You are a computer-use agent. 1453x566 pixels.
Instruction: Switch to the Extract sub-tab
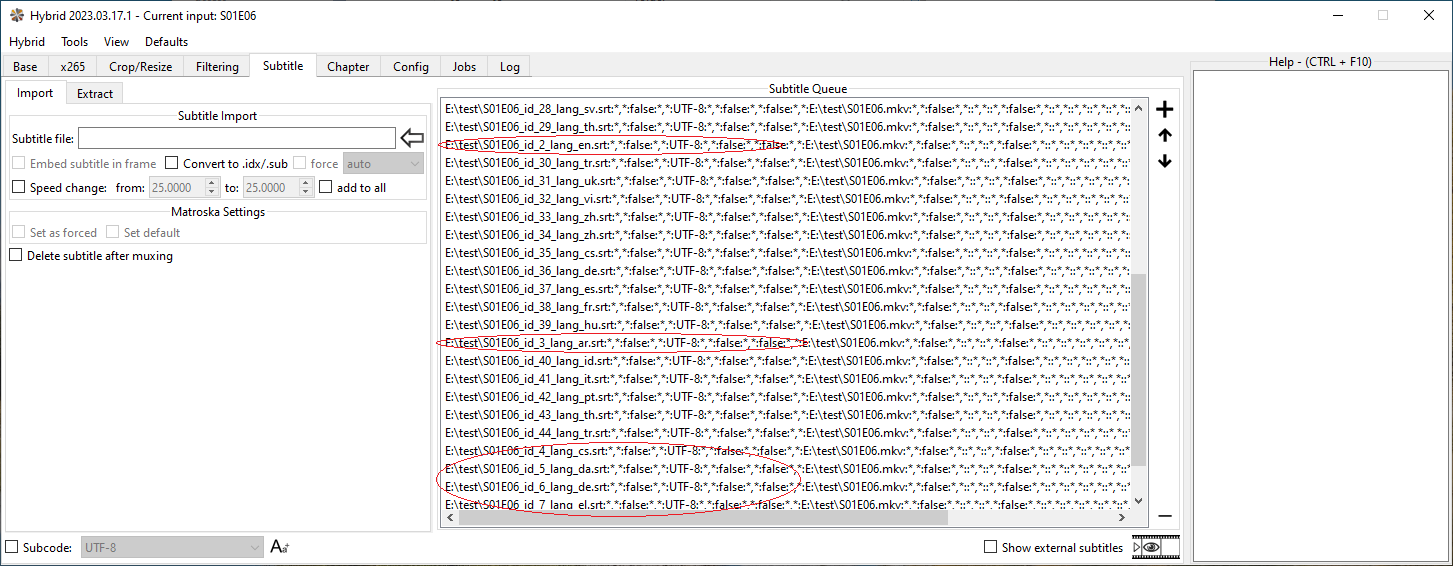click(x=95, y=93)
